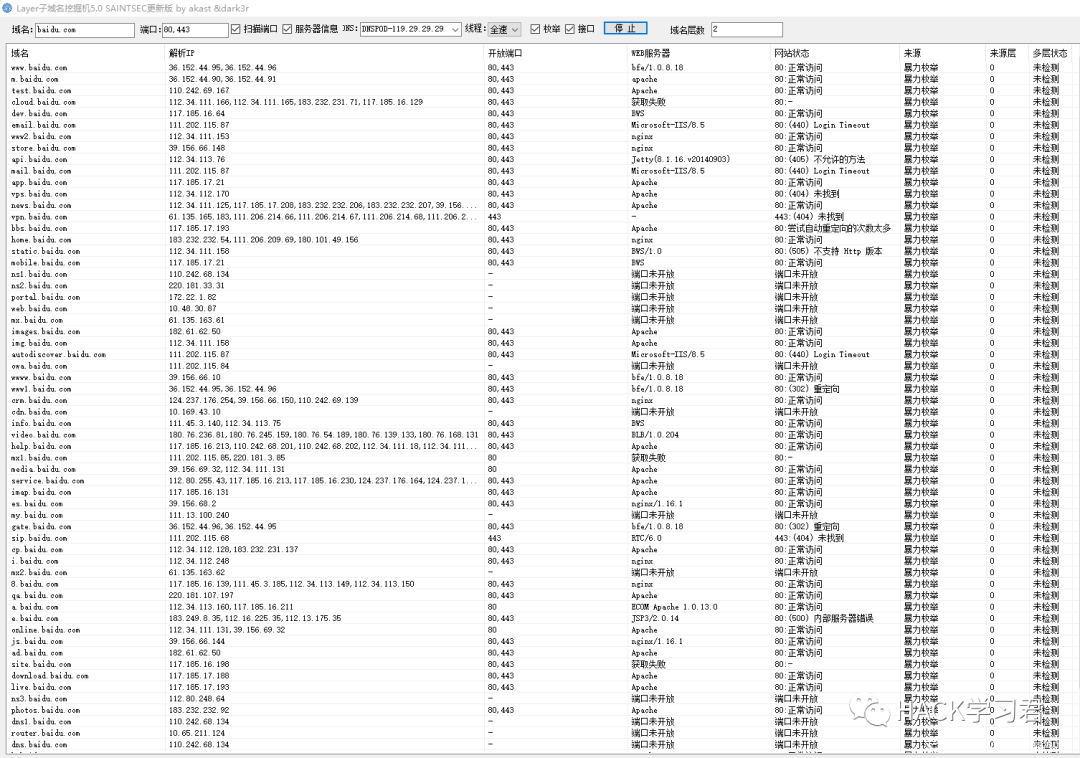Click the JSP3/2.0.14 server cell
The height and width of the screenshot is (758, 1080).
tap(655, 618)
